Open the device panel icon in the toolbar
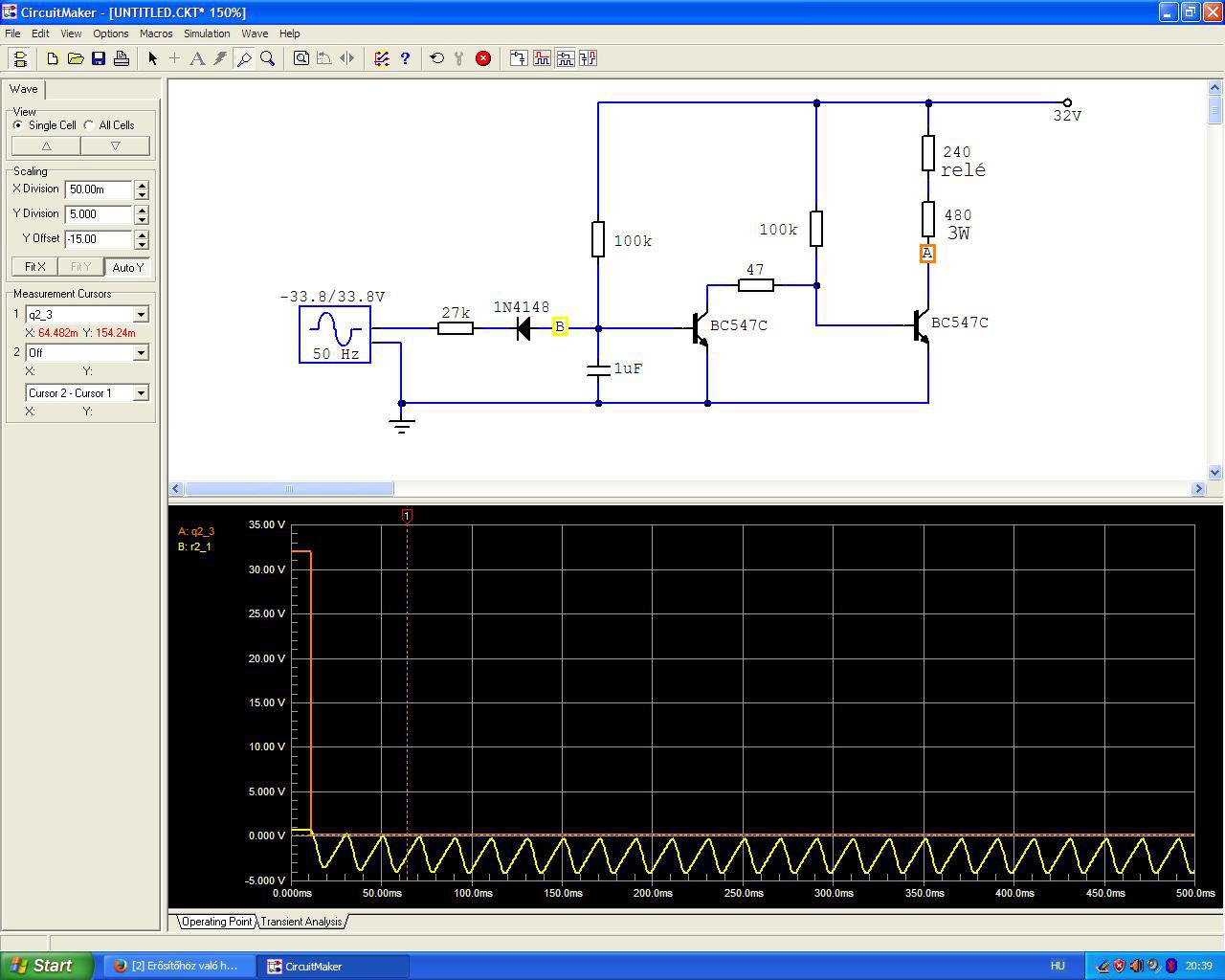This screenshot has height=980, width=1225. pyautogui.click(x=19, y=58)
